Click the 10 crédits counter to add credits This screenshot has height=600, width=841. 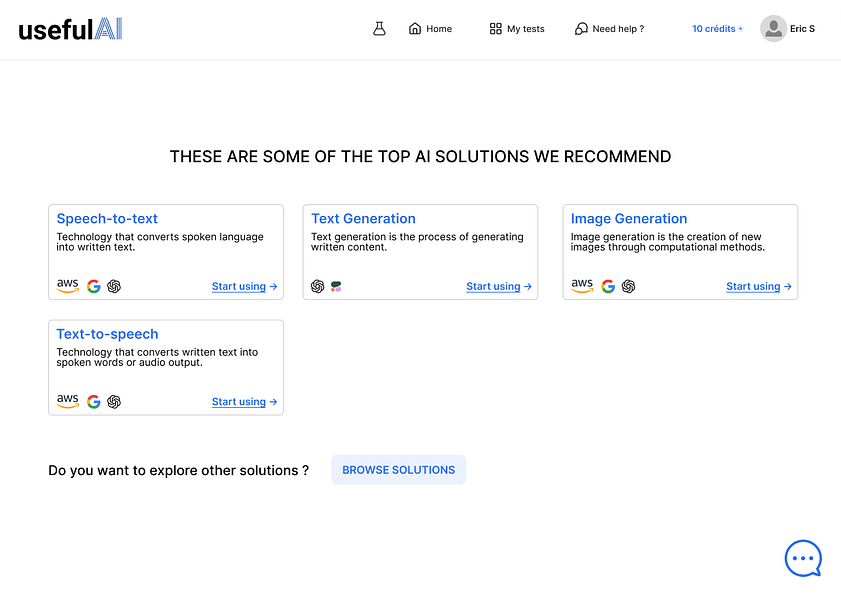pyautogui.click(x=716, y=29)
